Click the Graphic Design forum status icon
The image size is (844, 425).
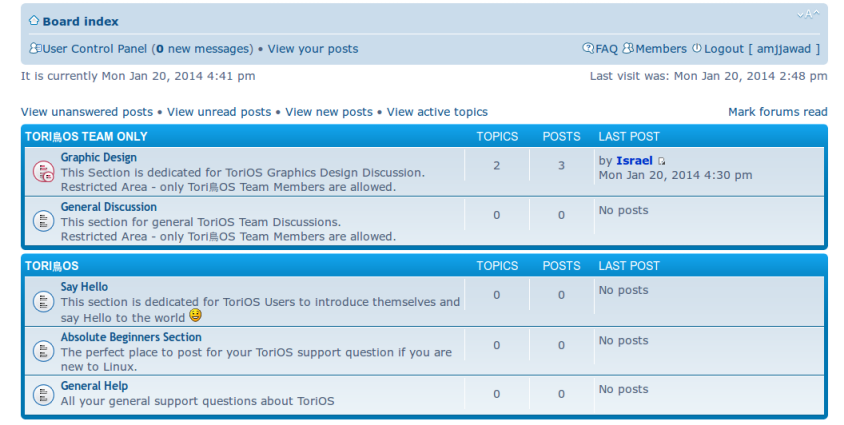43,171
